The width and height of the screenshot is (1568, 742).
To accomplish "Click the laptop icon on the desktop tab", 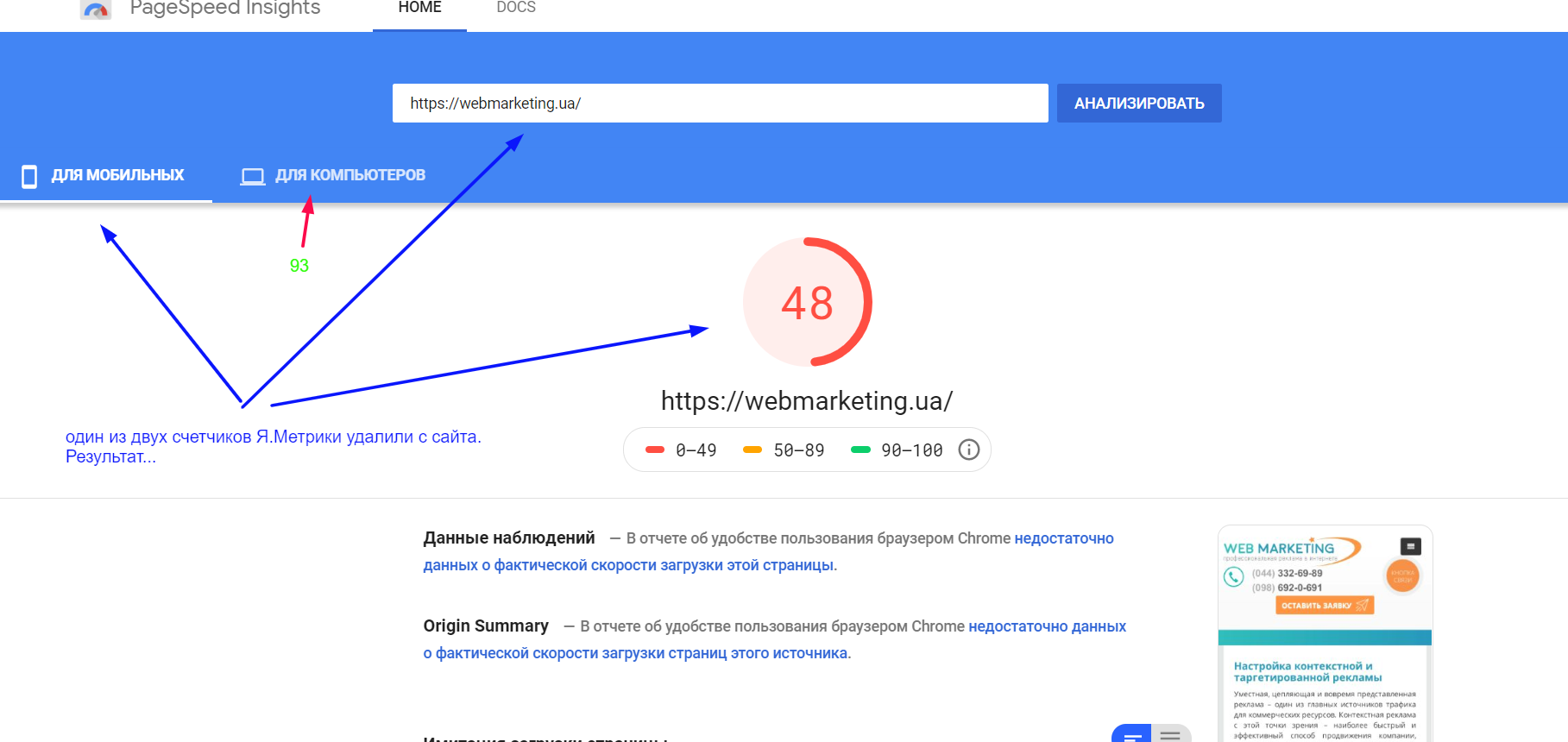I will click(252, 176).
